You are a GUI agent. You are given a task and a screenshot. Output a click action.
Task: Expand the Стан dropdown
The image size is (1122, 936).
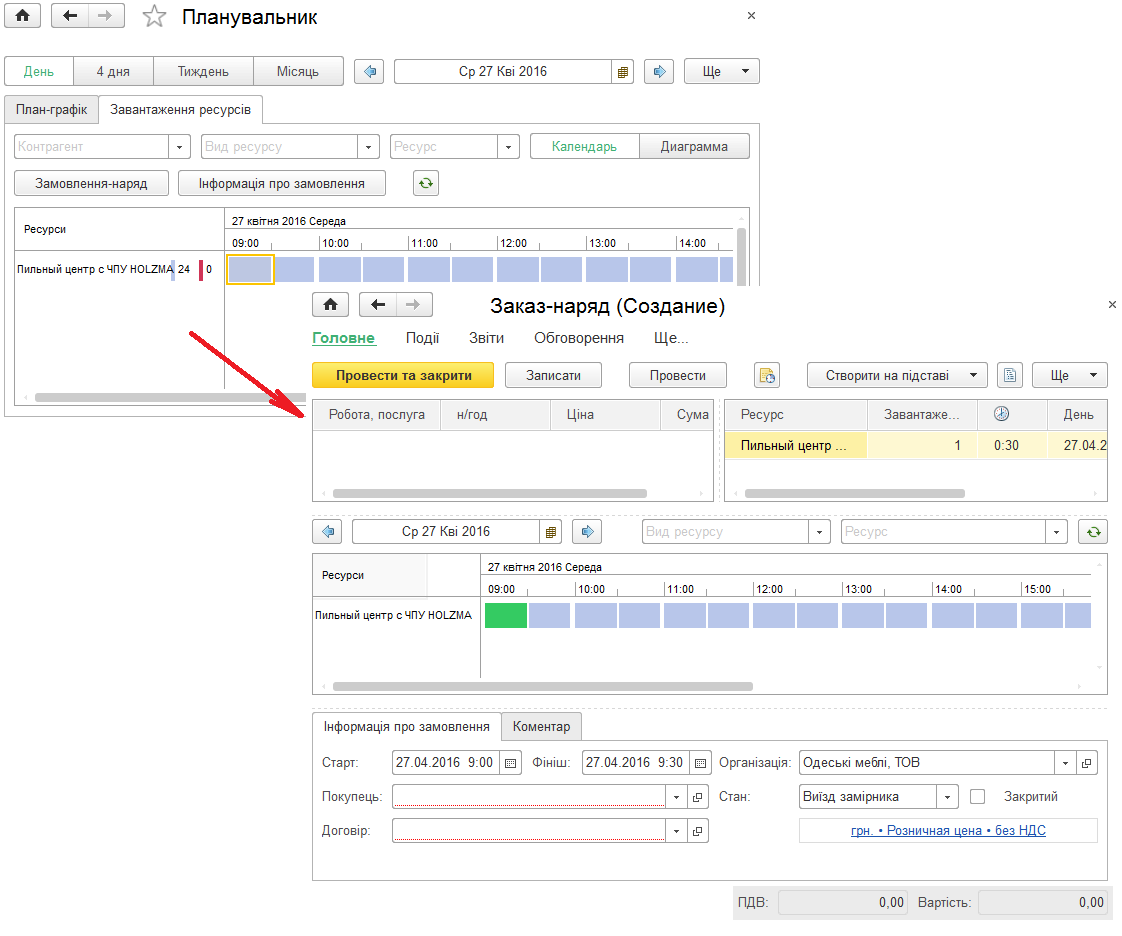[x=947, y=796]
